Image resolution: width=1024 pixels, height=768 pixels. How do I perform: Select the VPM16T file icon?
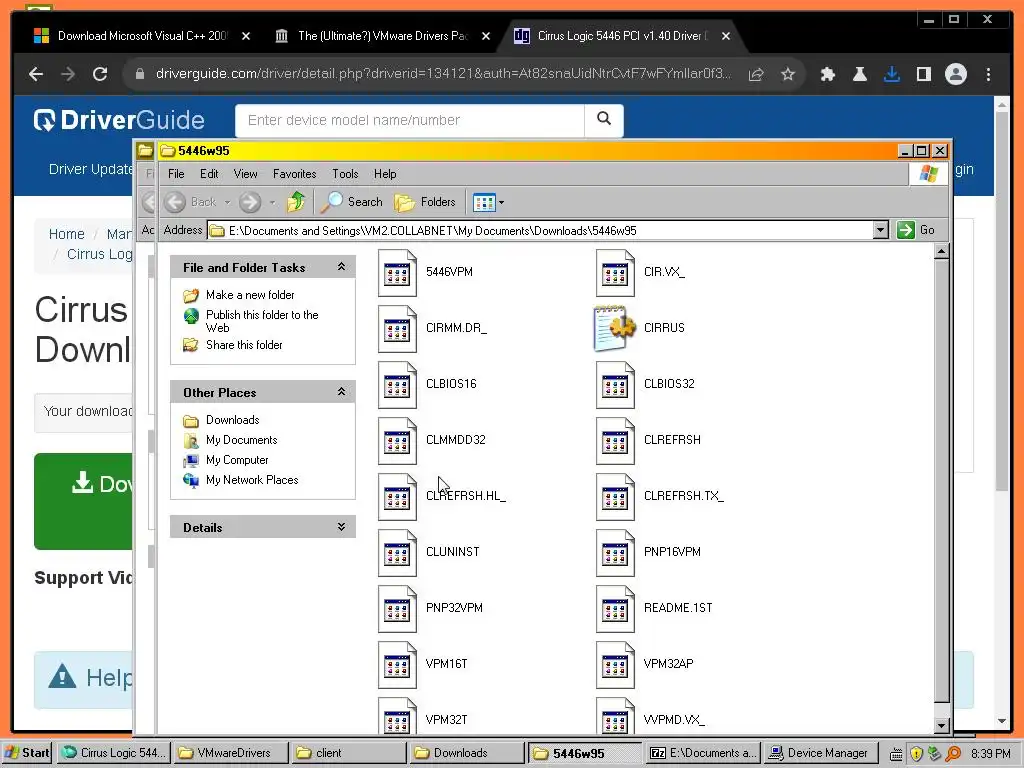pyautogui.click(x=397, y=666)
